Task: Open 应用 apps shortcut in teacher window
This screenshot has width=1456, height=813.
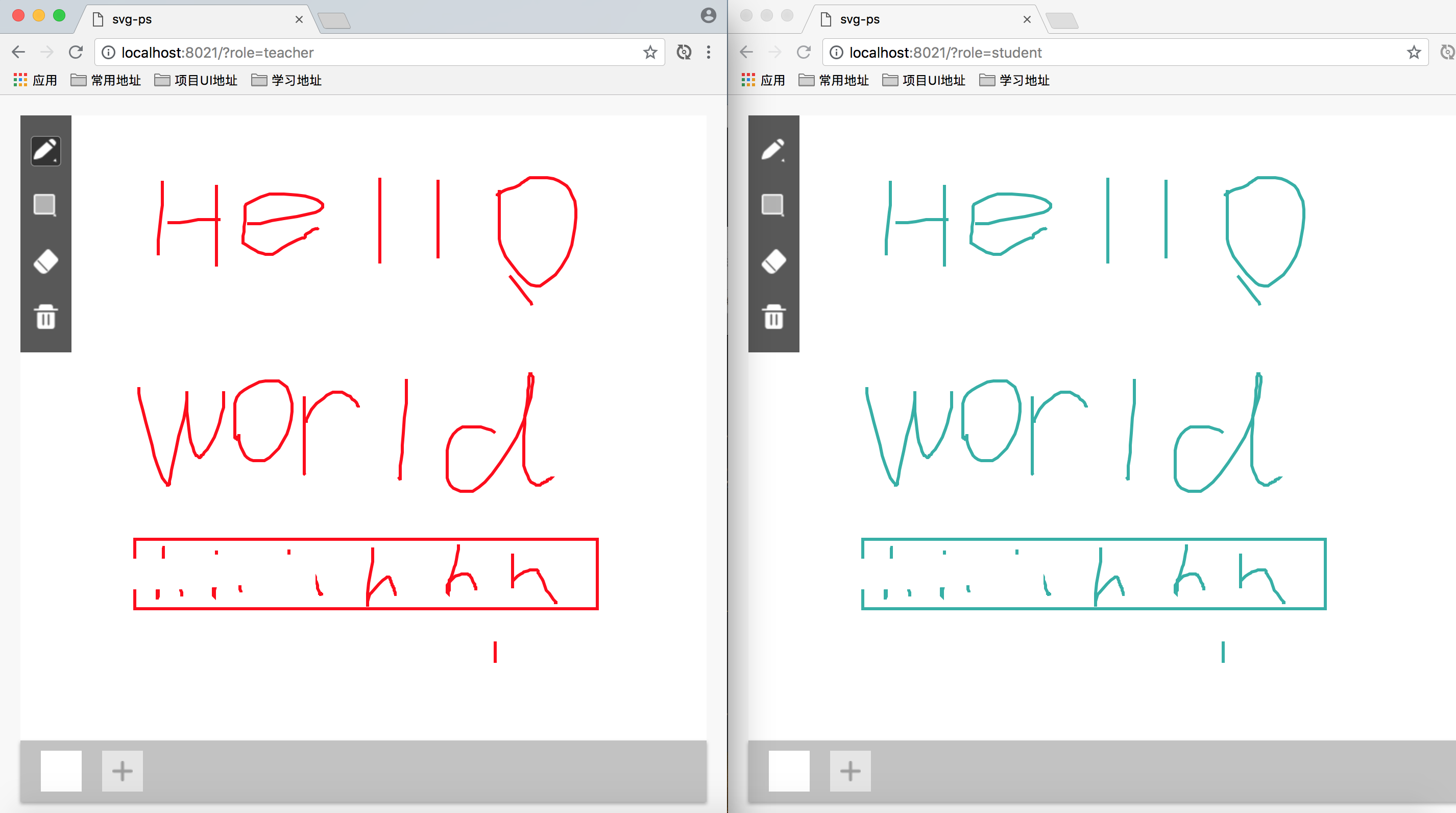Action: click(35, 80)
